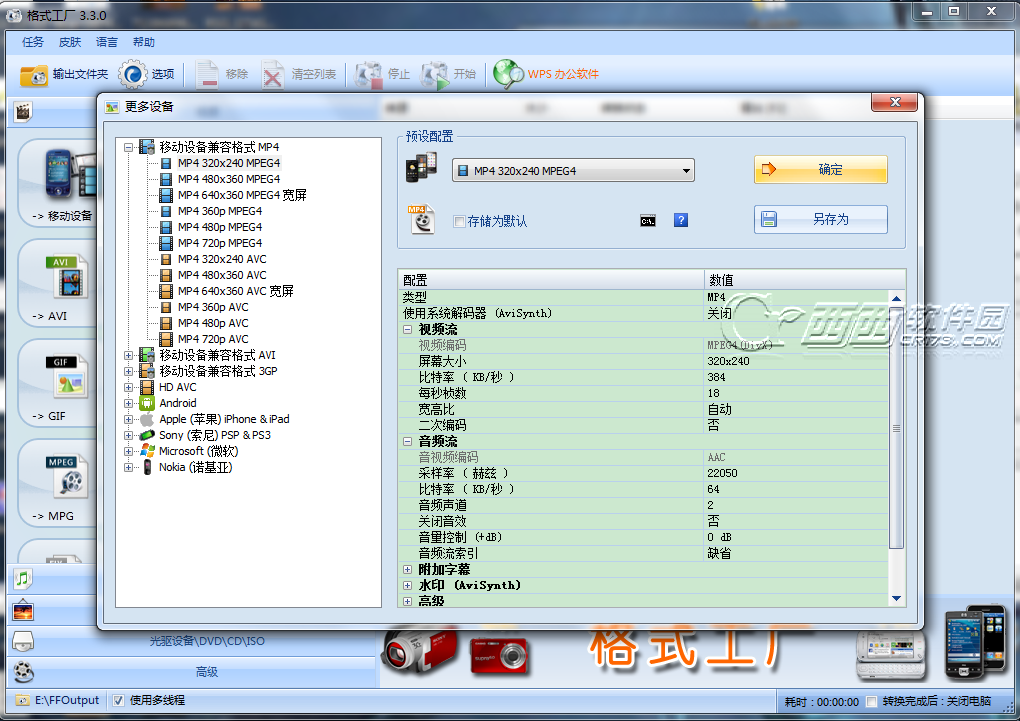This screenshot has width=1020, height=721.
Task: Expand the 移动设备兼容格式 AVI node
Action: click(x=128, y=356)
